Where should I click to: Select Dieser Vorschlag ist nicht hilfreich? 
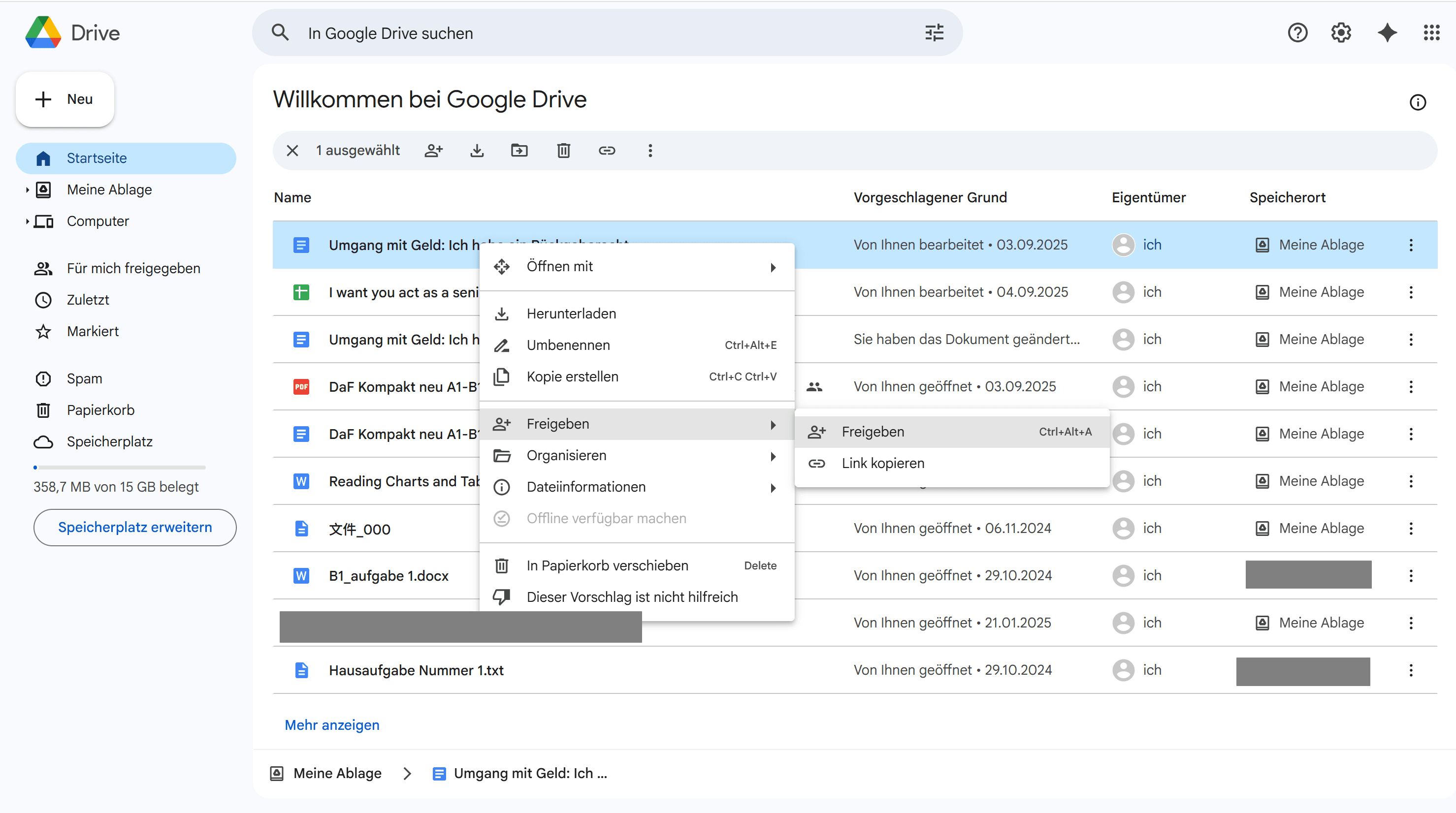[x=637, y=598]
